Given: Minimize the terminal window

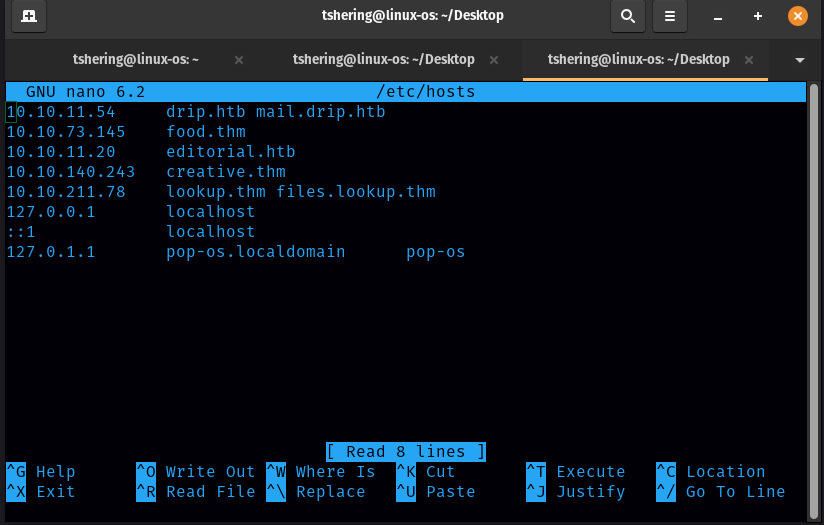Looking at the screenshot, I should click(x=718, y=16).
